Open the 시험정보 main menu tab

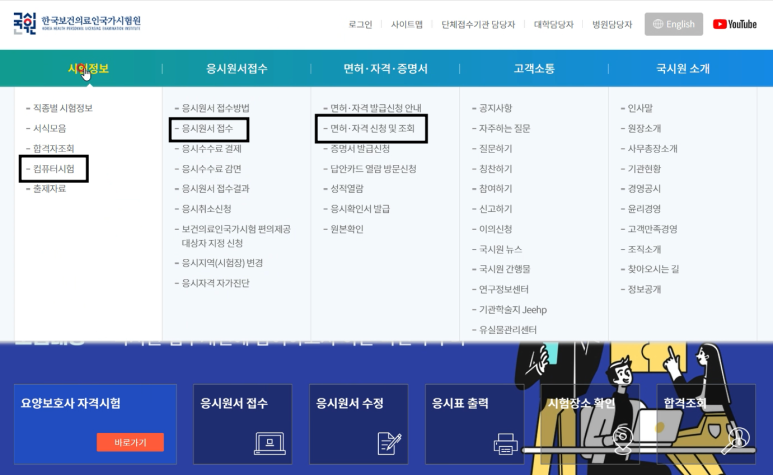pyautogui.click(x=88, y=68)
